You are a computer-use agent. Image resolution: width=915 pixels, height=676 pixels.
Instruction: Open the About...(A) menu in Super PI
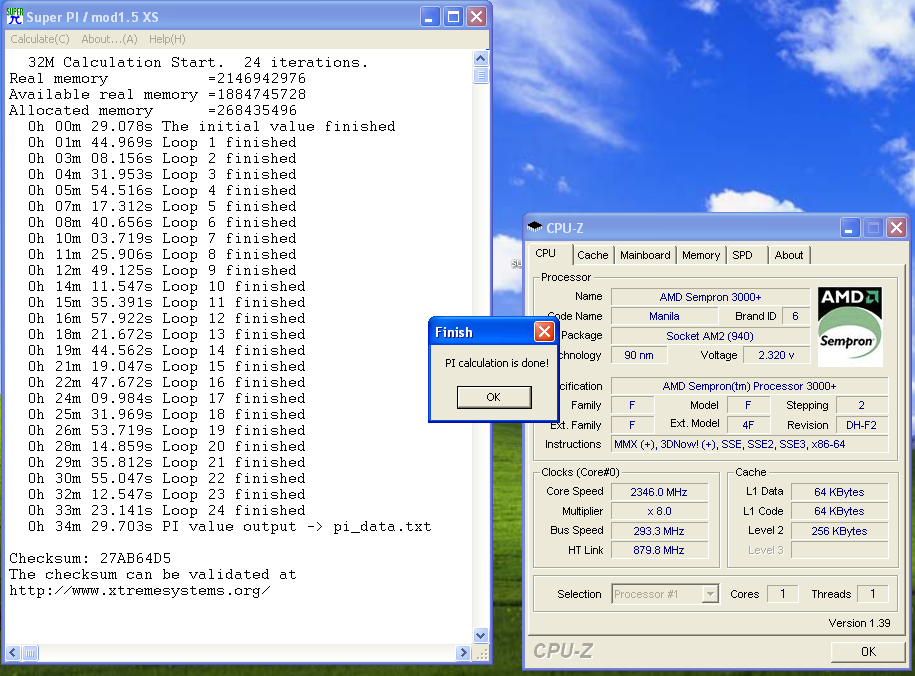click(109, 39)
